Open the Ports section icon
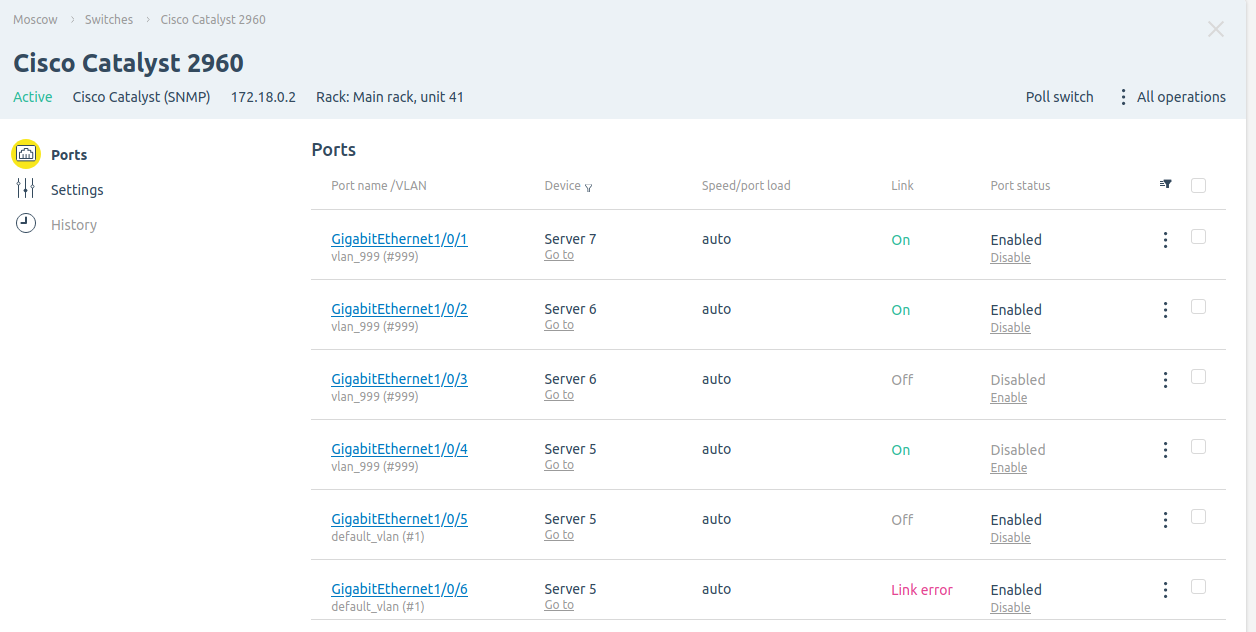This screenshot has width=1256, height=632. click(x=26, y=154)
